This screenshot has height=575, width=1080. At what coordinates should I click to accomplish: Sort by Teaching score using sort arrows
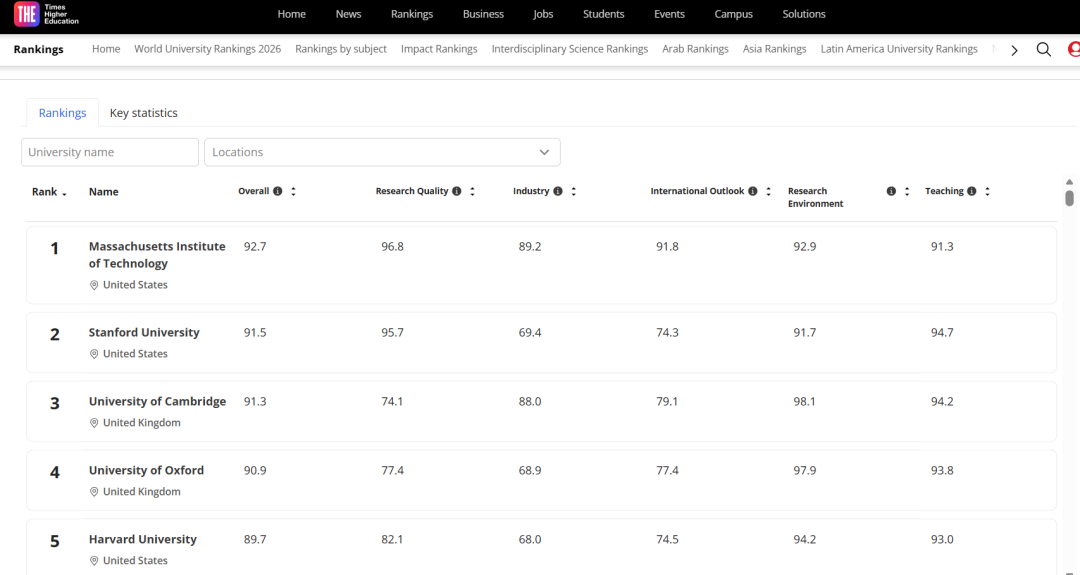[x=987, y=191]
